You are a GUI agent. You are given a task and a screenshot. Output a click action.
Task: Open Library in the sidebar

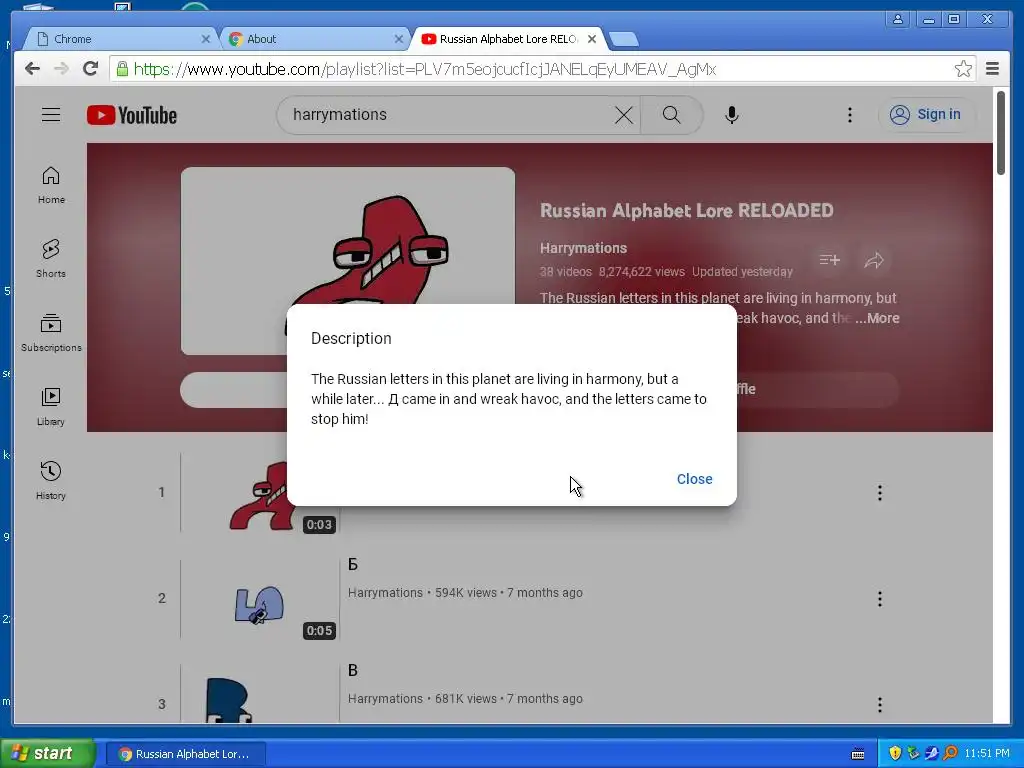point(51,407)
